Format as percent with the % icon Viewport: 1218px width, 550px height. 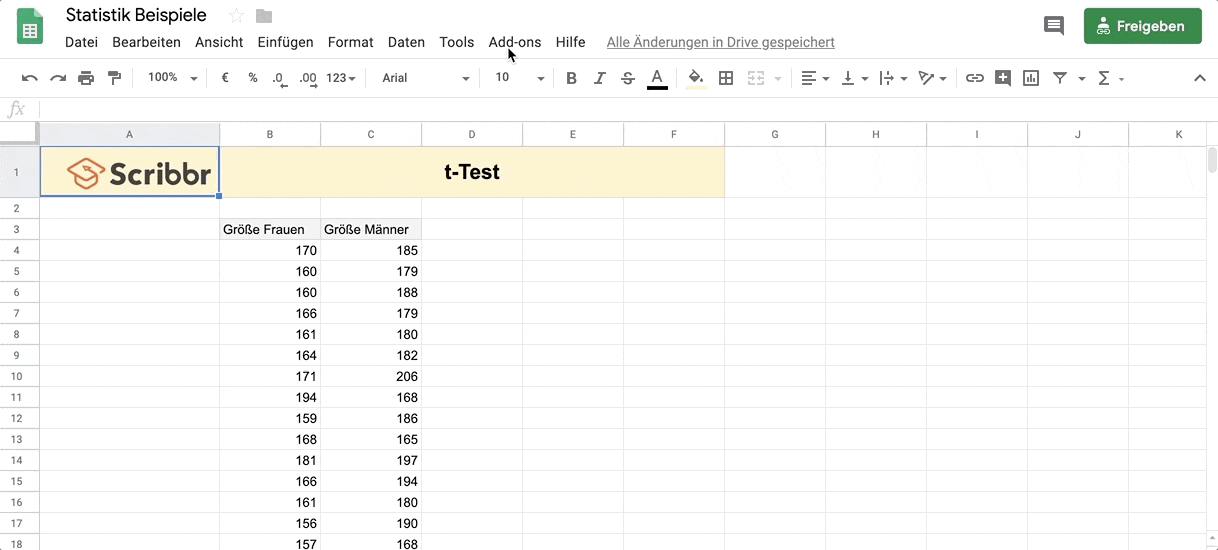[253, 78]
